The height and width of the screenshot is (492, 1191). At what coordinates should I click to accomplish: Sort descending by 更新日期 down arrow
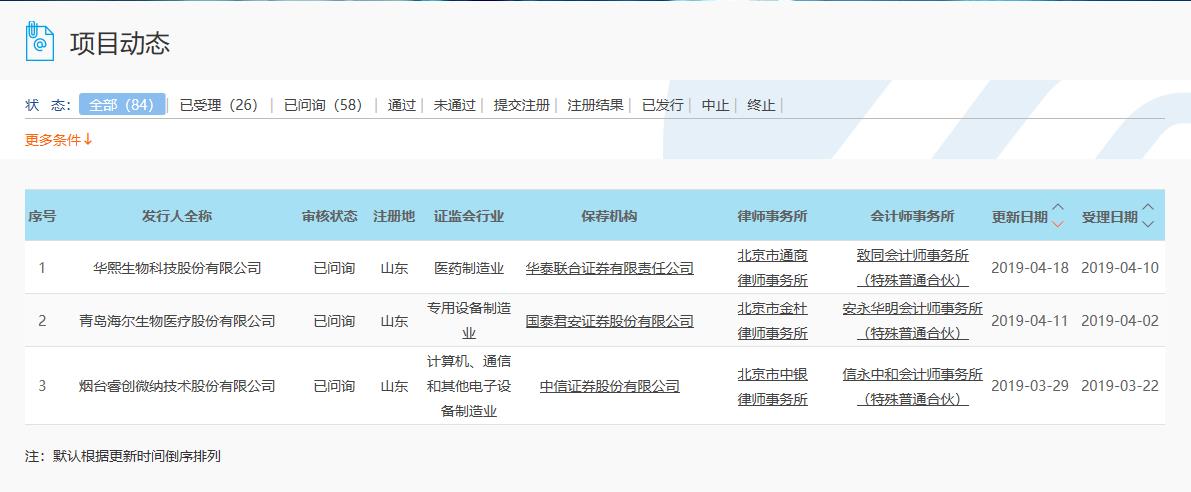[x=1057, y=224]
